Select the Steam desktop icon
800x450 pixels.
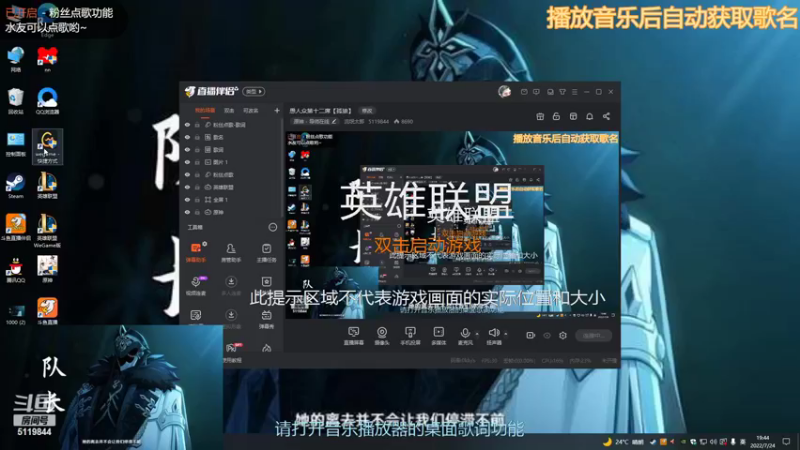tap(15, 186)
